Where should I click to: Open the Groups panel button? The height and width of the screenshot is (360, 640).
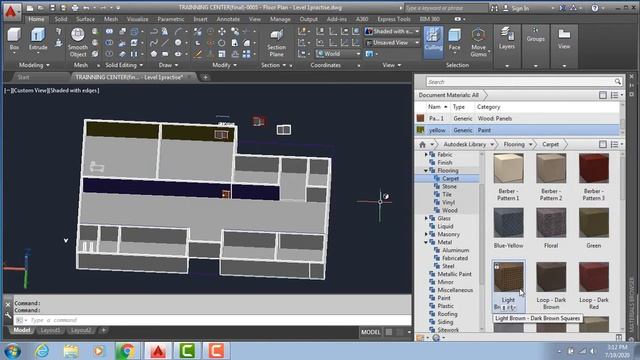coord(536,35)
